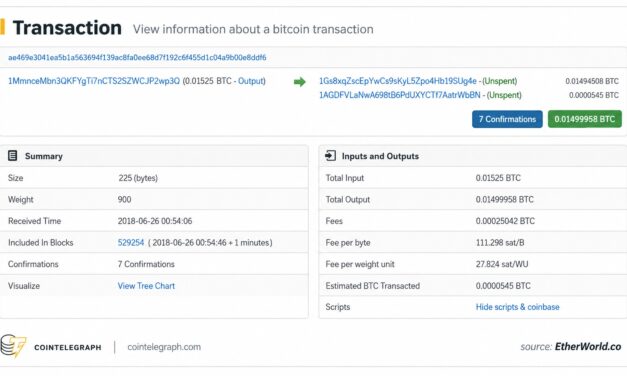Select output amount 0.01494508 BTC
The width and height of the screenshot is (627, 376).
click(x=592, y=81)
